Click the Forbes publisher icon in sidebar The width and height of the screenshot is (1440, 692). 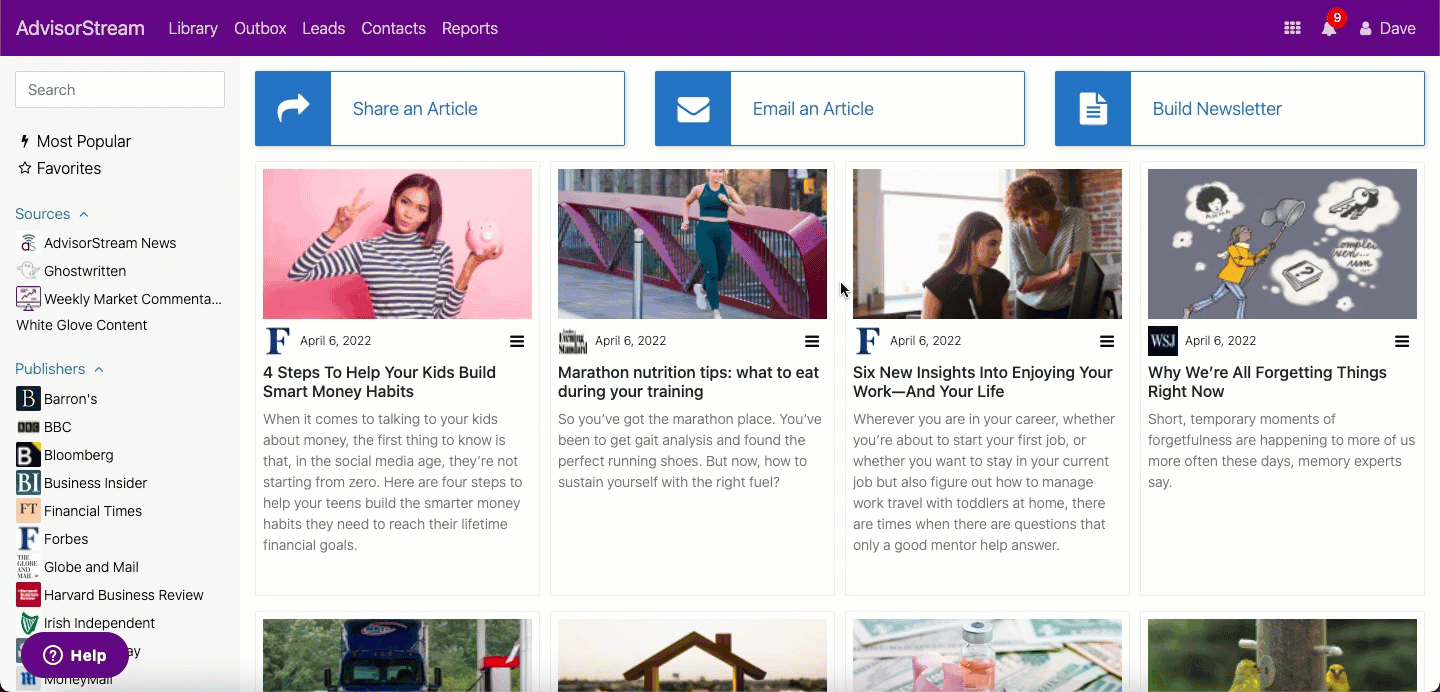[x=28, y=539]
